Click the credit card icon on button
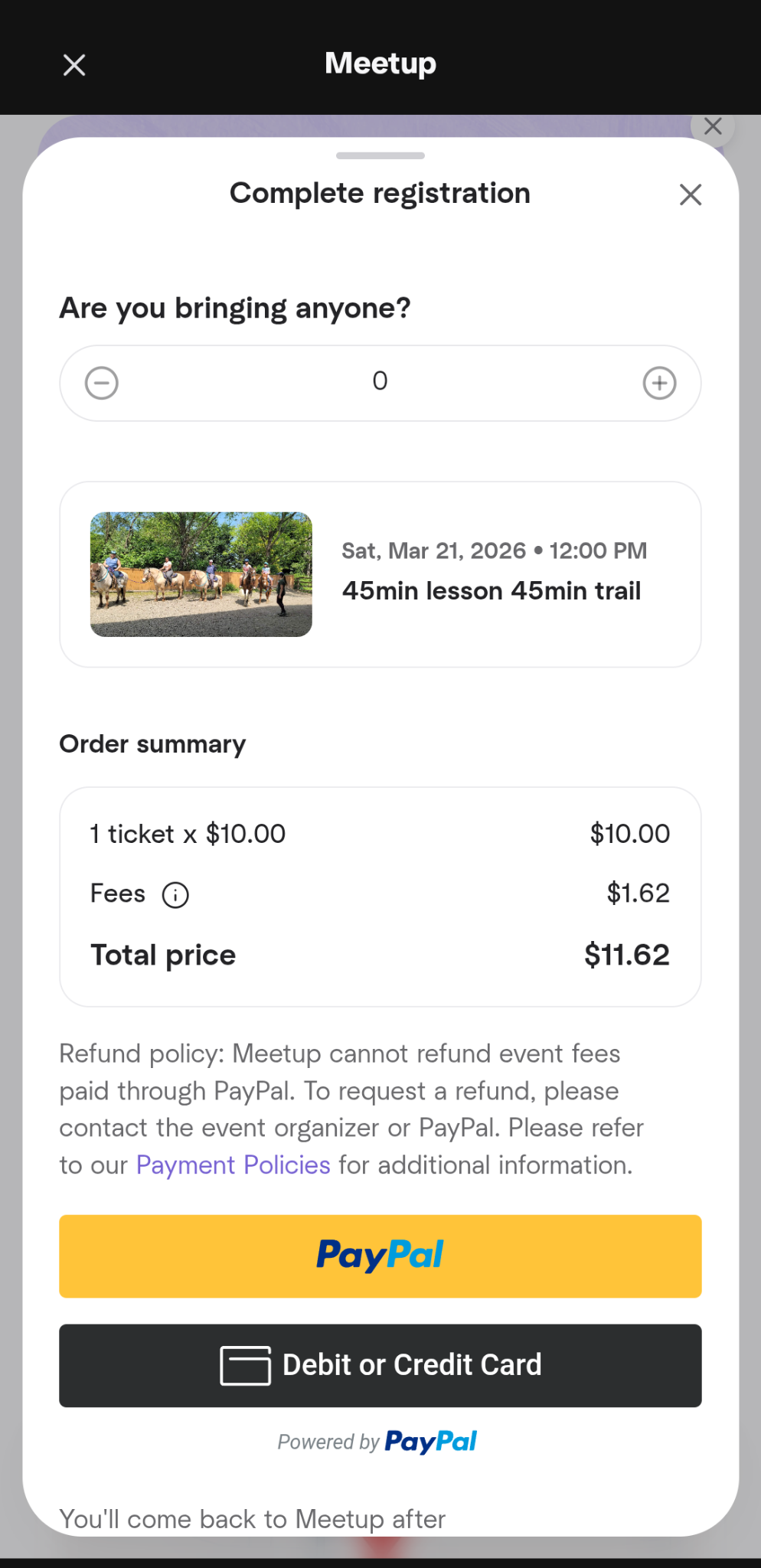Screen dimensions: 761x1568 246,1365
